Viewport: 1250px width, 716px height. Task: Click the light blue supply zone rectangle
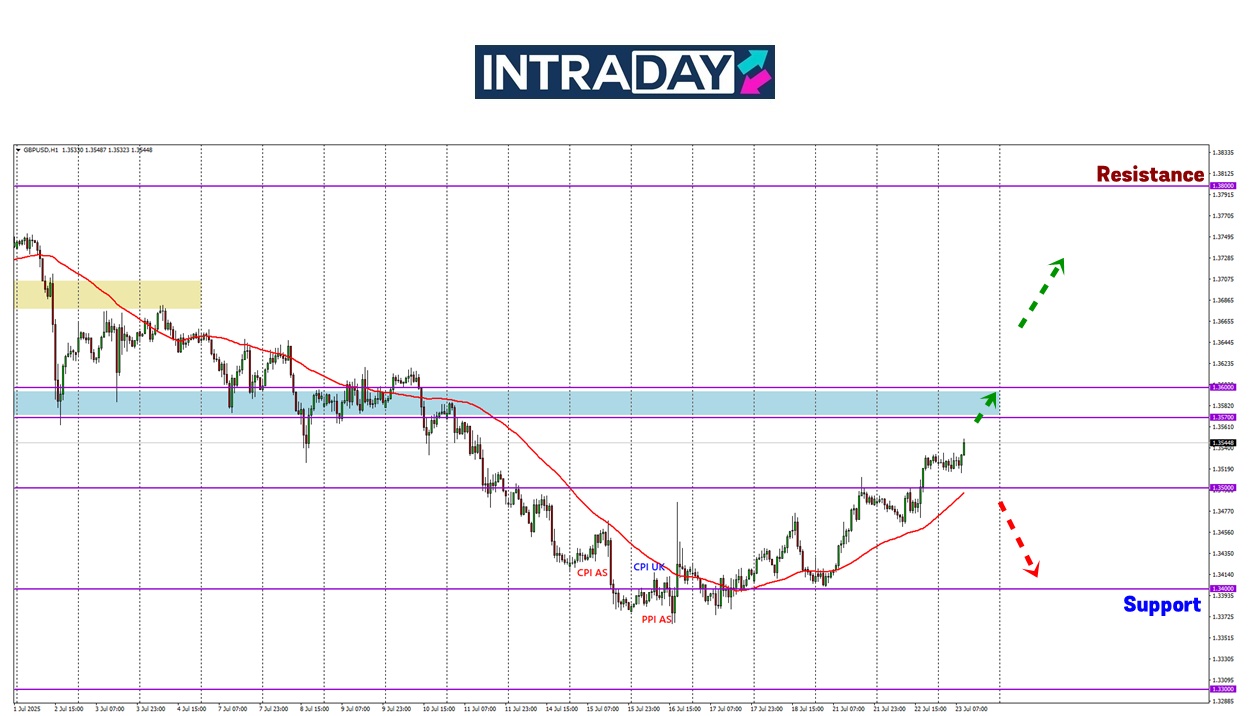tap(500, 402)
